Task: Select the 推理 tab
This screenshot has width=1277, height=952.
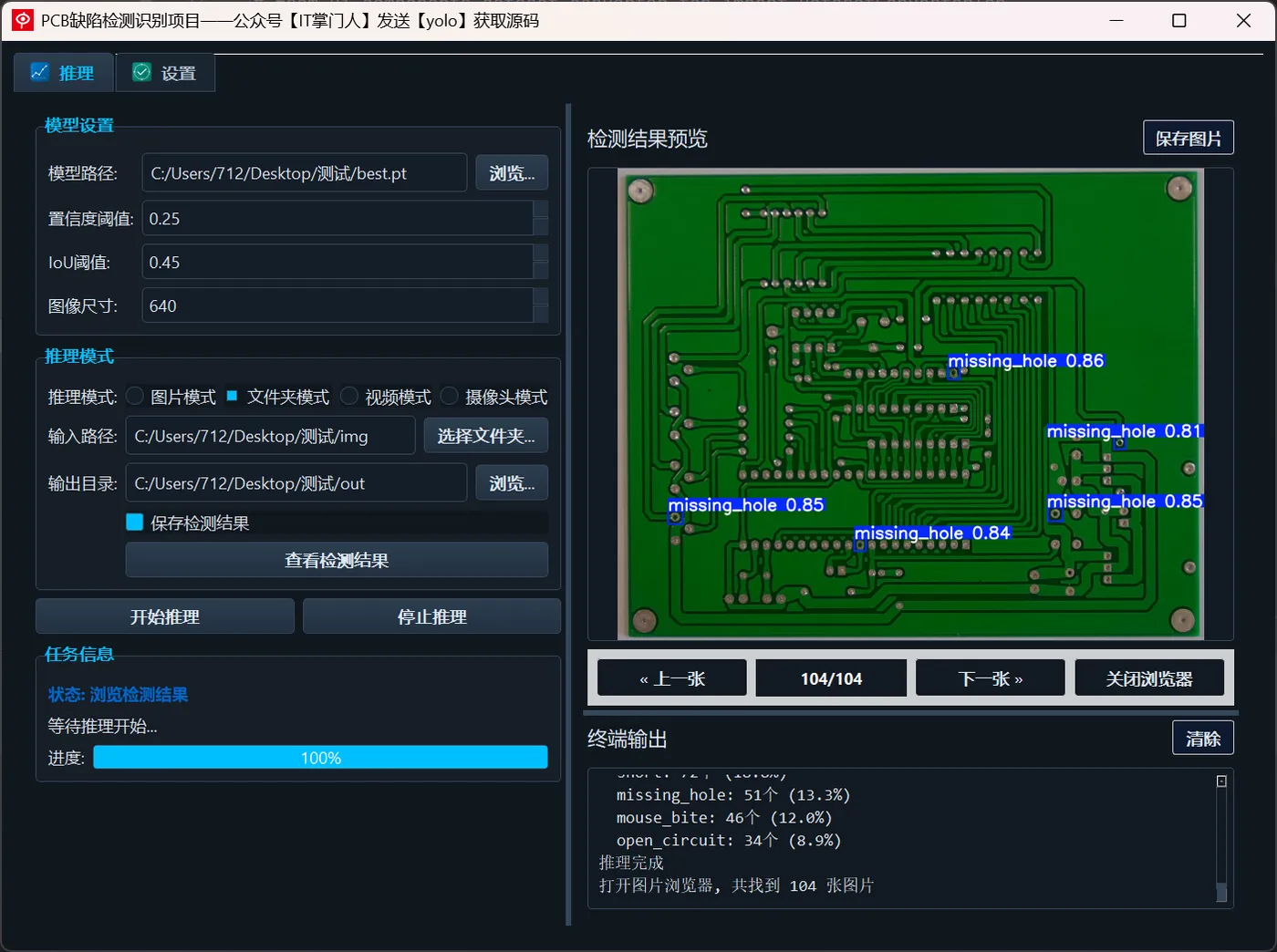Action: [62, 71]
